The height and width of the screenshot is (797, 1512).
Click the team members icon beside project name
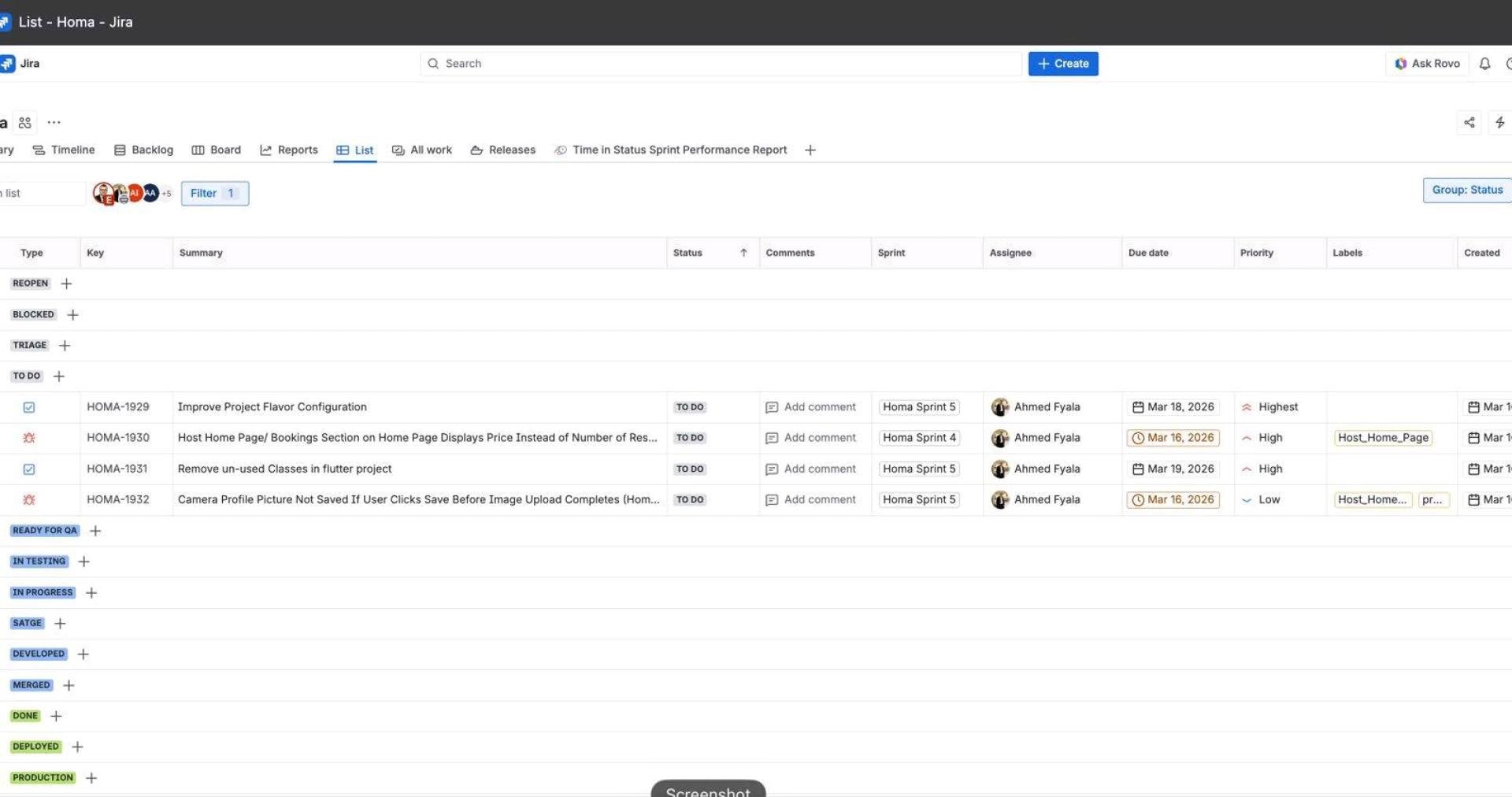(x=25, y=123)
